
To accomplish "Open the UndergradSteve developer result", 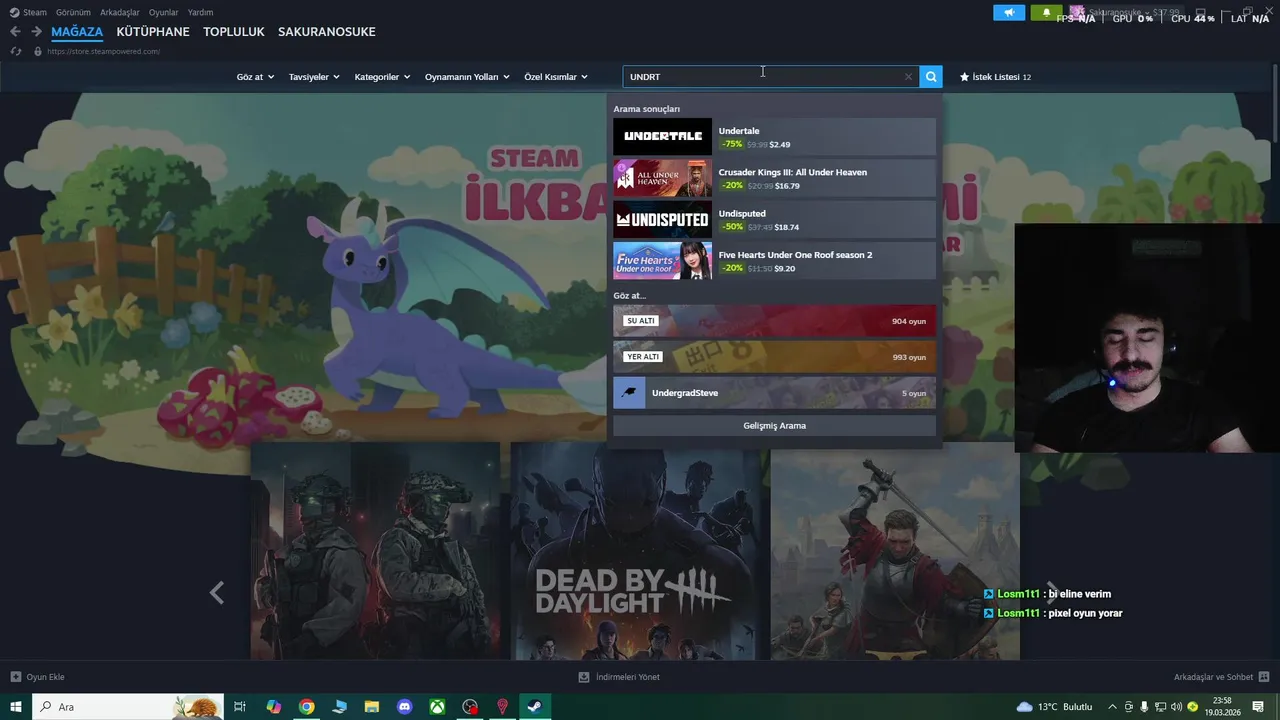I will 774,393.
